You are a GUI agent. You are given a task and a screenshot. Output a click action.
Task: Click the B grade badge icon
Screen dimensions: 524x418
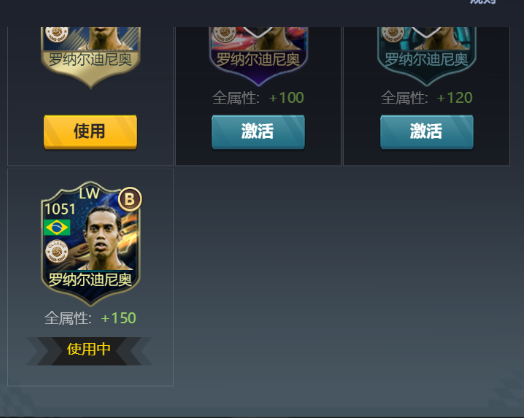130,199
